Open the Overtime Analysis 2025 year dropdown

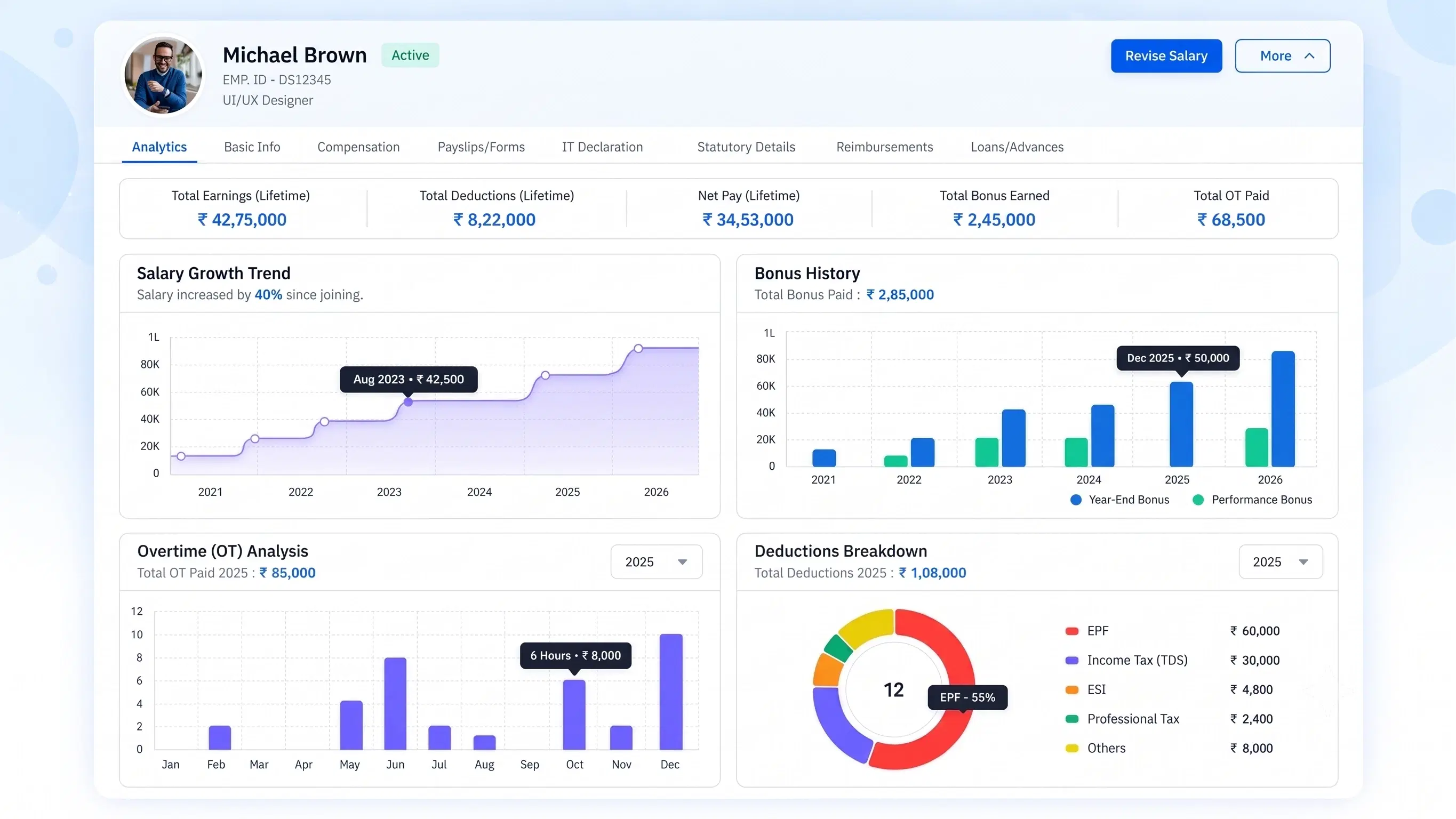click(x=656, y=562)
